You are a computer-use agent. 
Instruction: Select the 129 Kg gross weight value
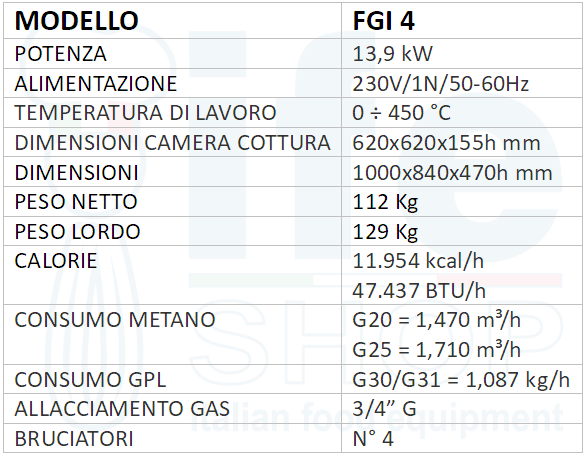pyautogui.click(x=385, y=232)
